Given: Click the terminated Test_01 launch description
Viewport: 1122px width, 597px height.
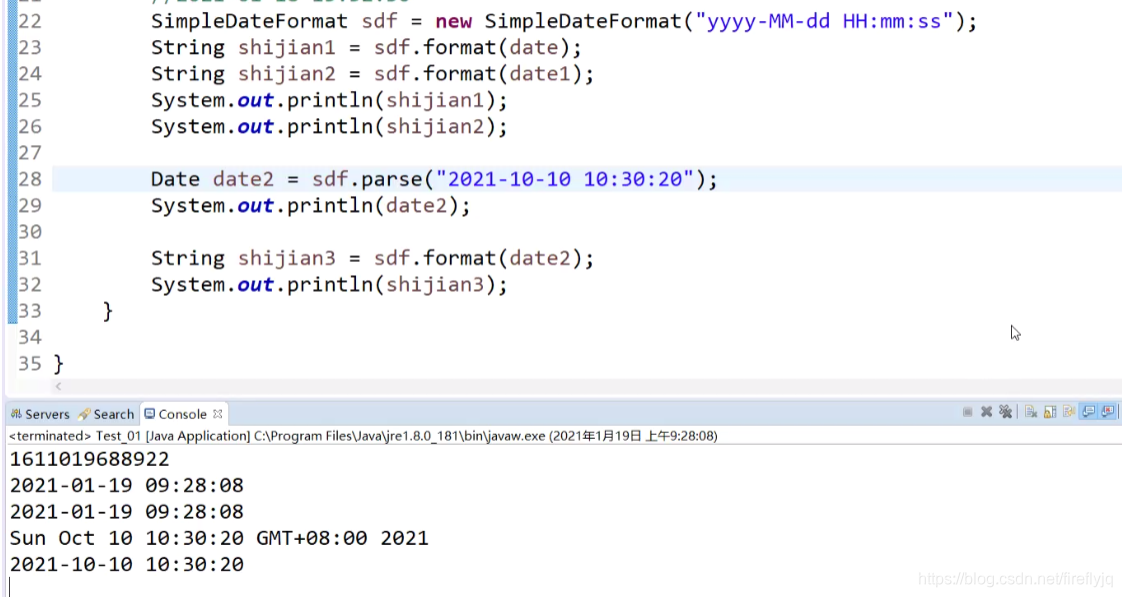Looking at the screenshot, I should [363, 436].
